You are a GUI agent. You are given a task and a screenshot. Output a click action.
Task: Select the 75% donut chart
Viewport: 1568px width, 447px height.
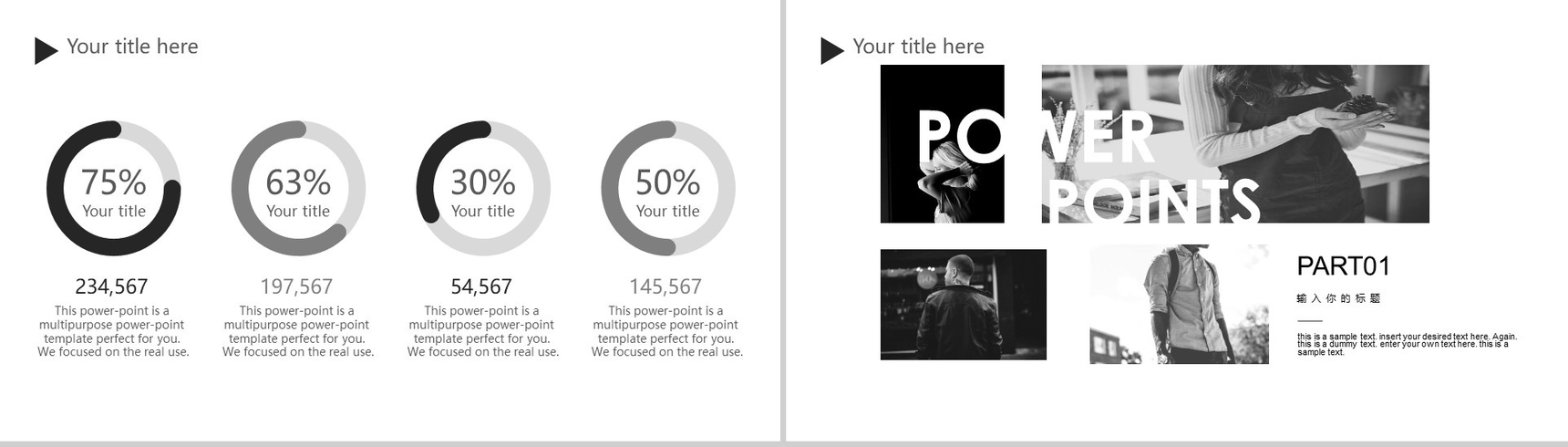tap(114, 188)
